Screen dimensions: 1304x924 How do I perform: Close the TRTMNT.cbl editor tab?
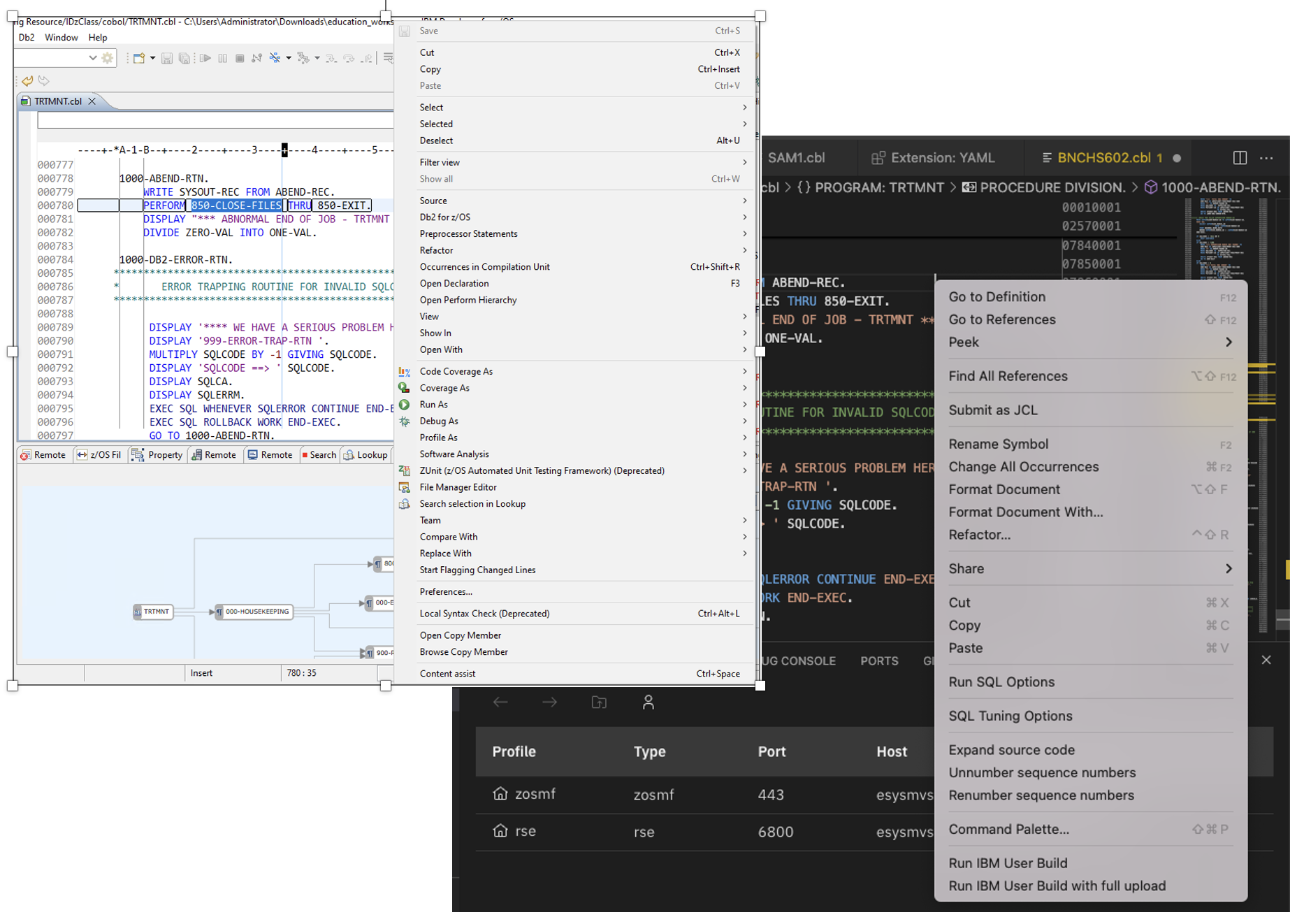click(x=92, y=101)
